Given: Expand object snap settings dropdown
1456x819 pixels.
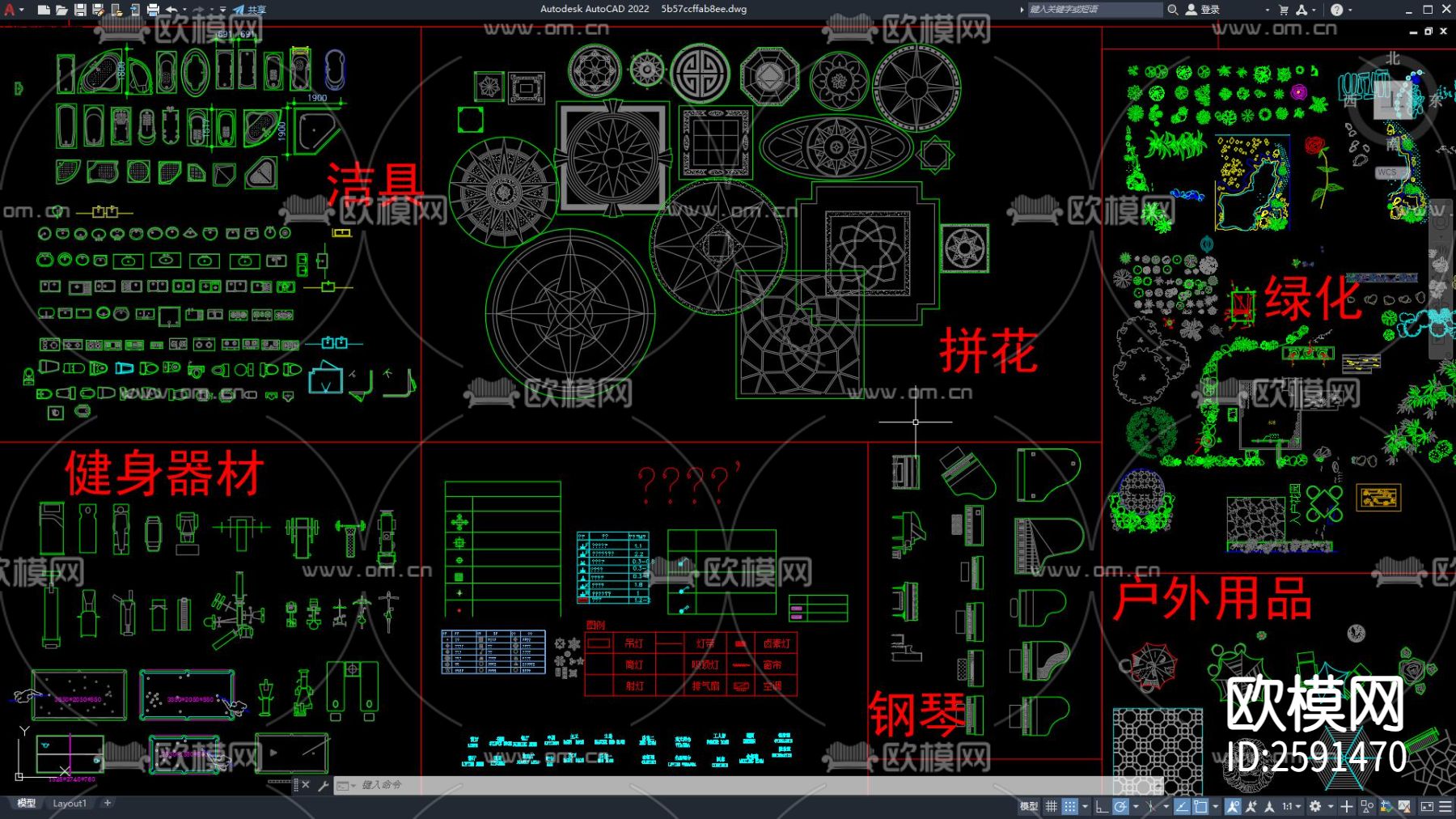Looking at the screenshot, I should tap(1215, 806).
